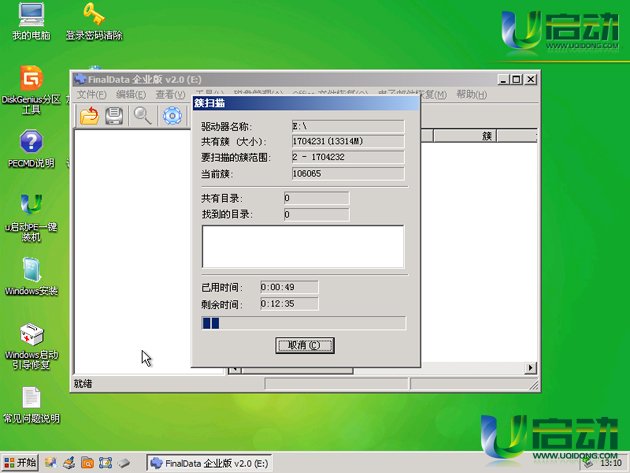Click the FinalData taskbar button

pos(208,463)
